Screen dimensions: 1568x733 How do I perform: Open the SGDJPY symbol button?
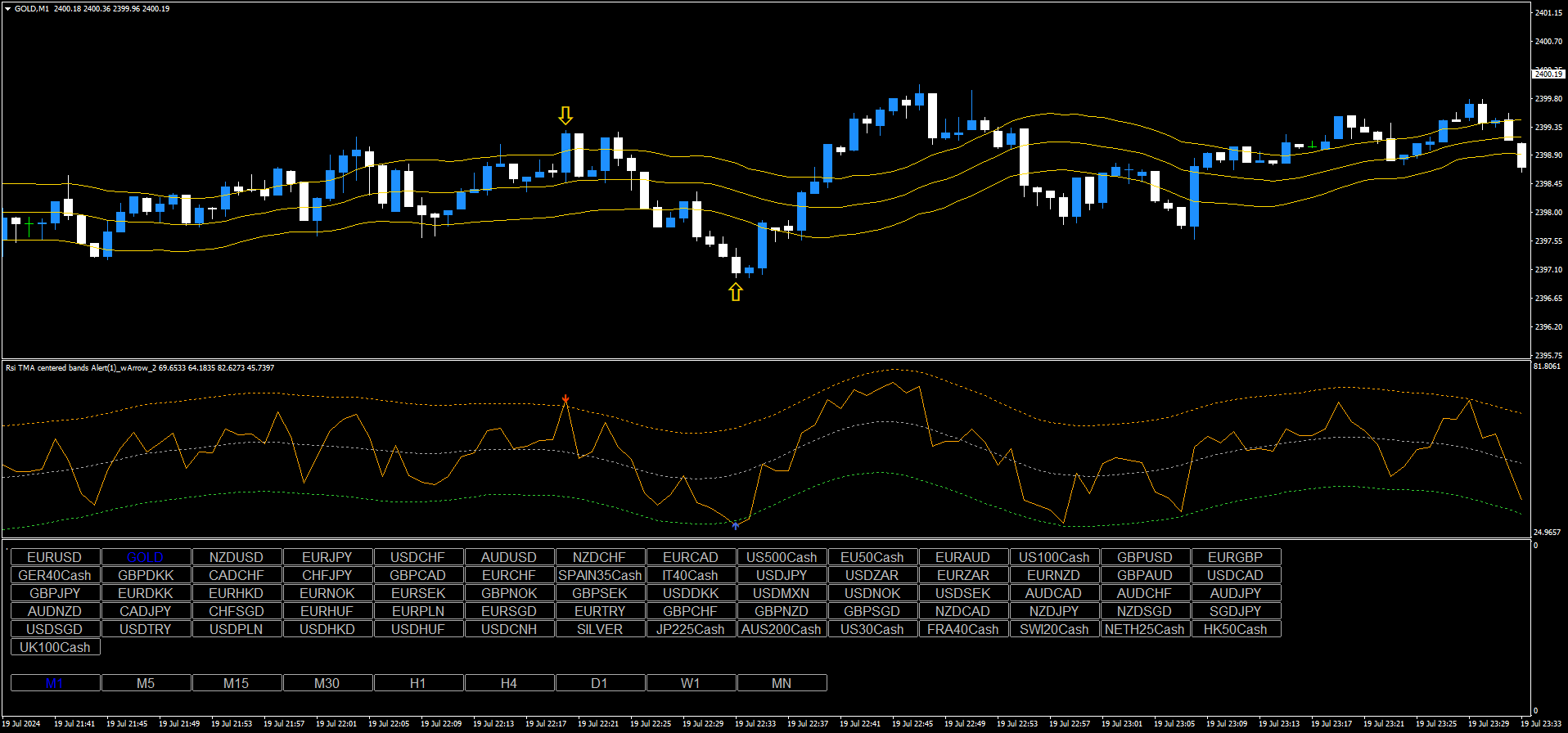click(1236, 611)
